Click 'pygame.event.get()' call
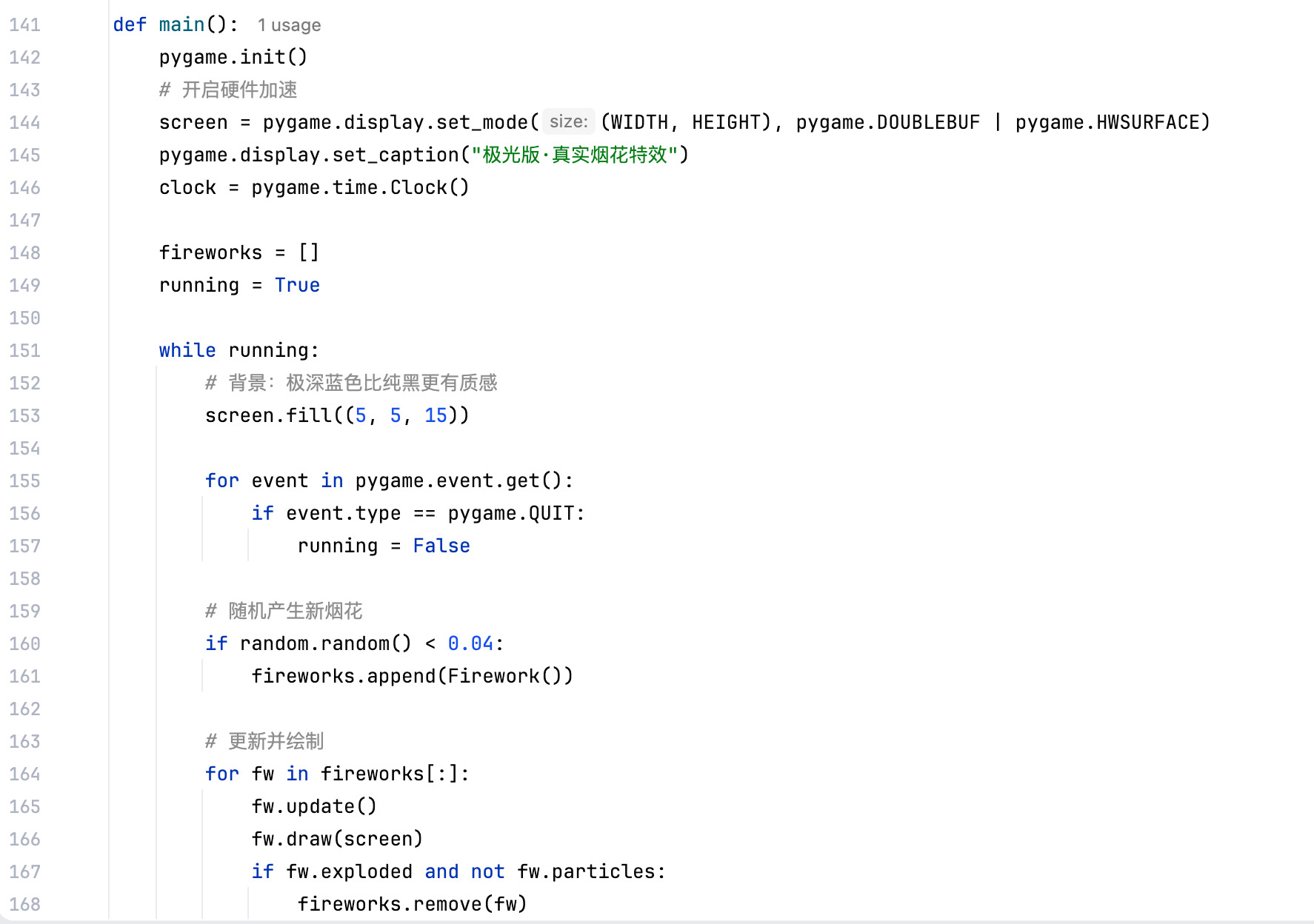1314x924 pixels. (x=458, y=481)
